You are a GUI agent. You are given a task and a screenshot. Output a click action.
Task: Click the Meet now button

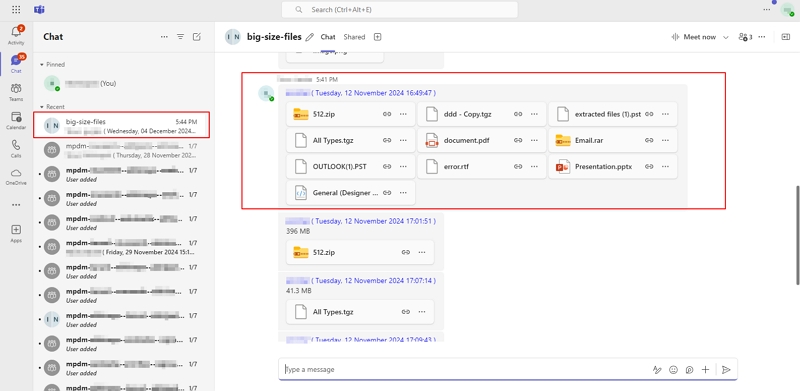coord(694,37)
